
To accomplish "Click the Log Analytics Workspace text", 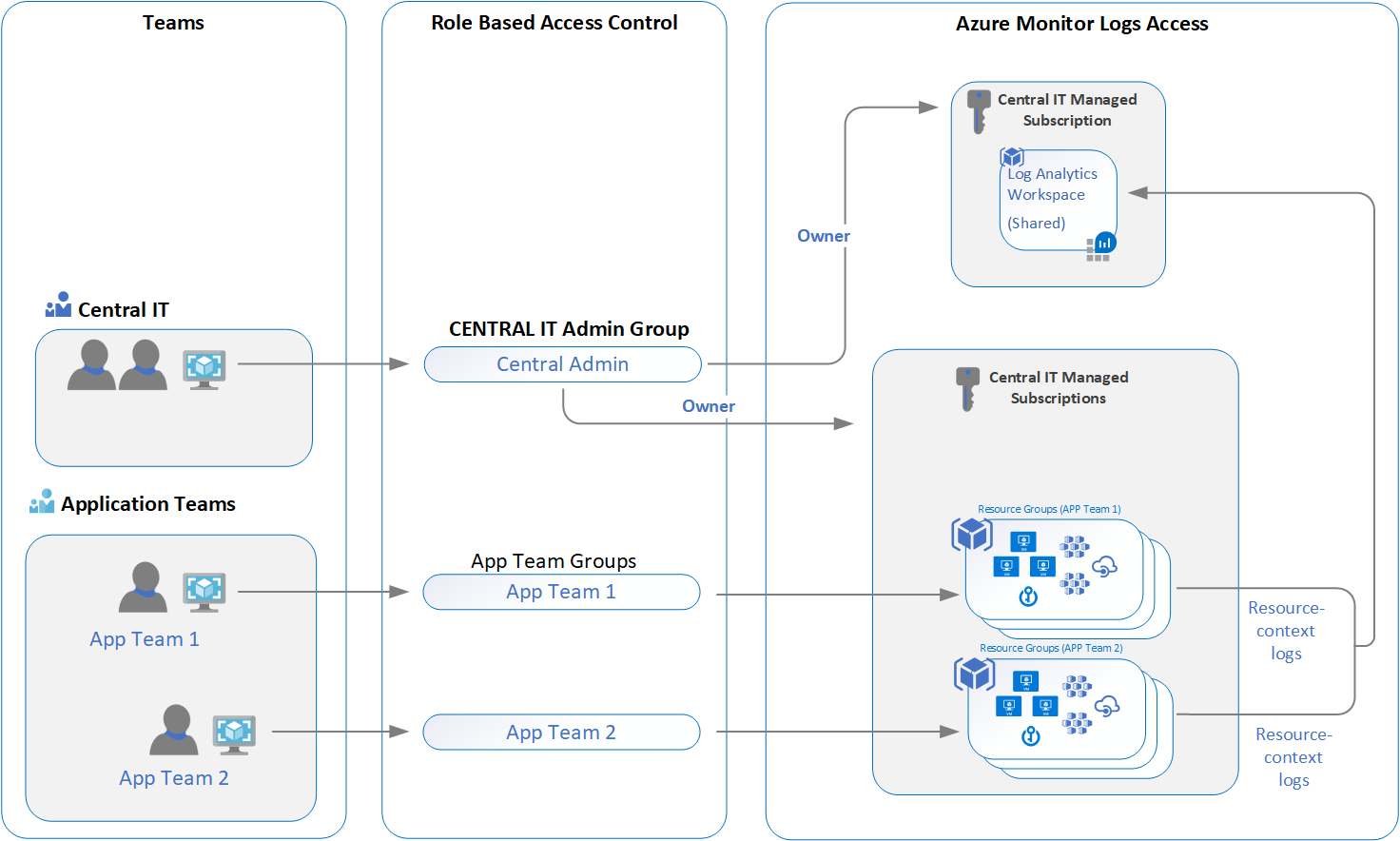I will pyautogui.click(x=1052, y=185).
